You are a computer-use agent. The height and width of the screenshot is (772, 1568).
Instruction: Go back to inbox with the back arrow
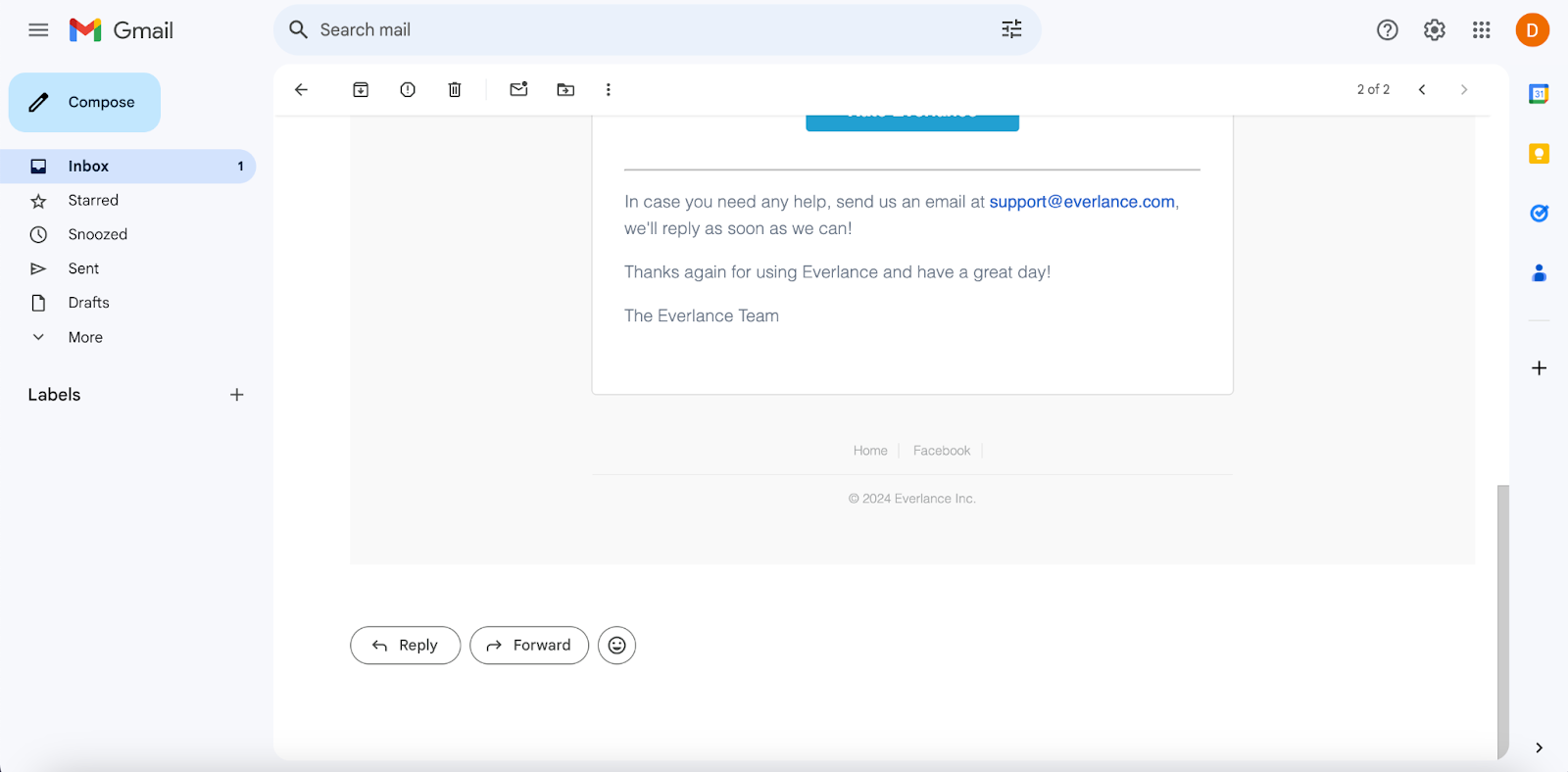[x=301, y=90]
